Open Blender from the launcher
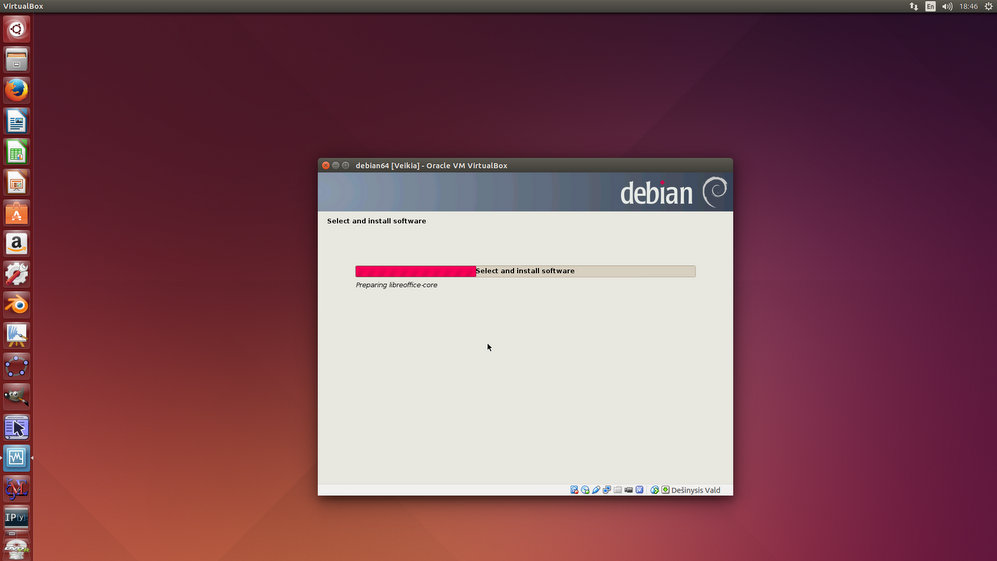 tap(16, 304)
